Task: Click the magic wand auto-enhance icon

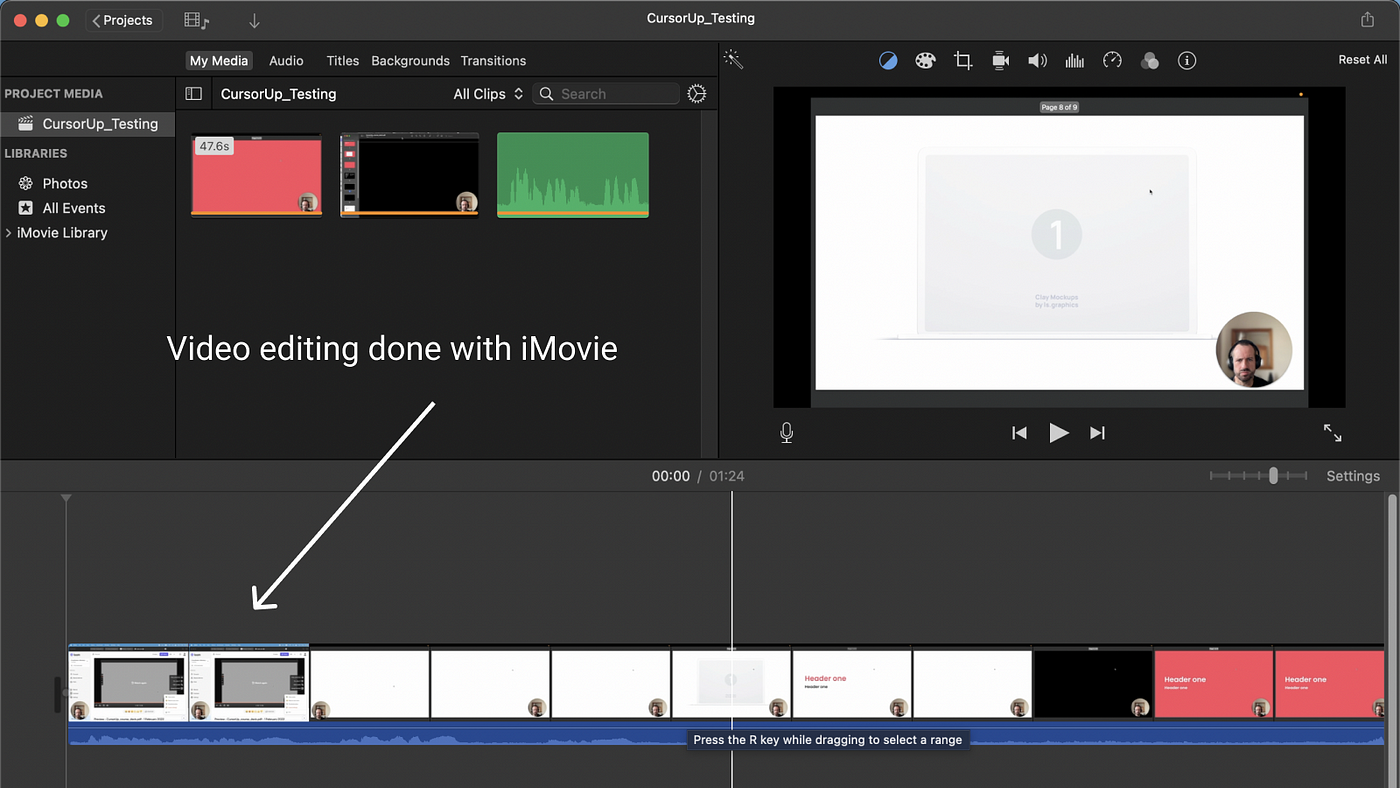Action: [x=734, y=60]
